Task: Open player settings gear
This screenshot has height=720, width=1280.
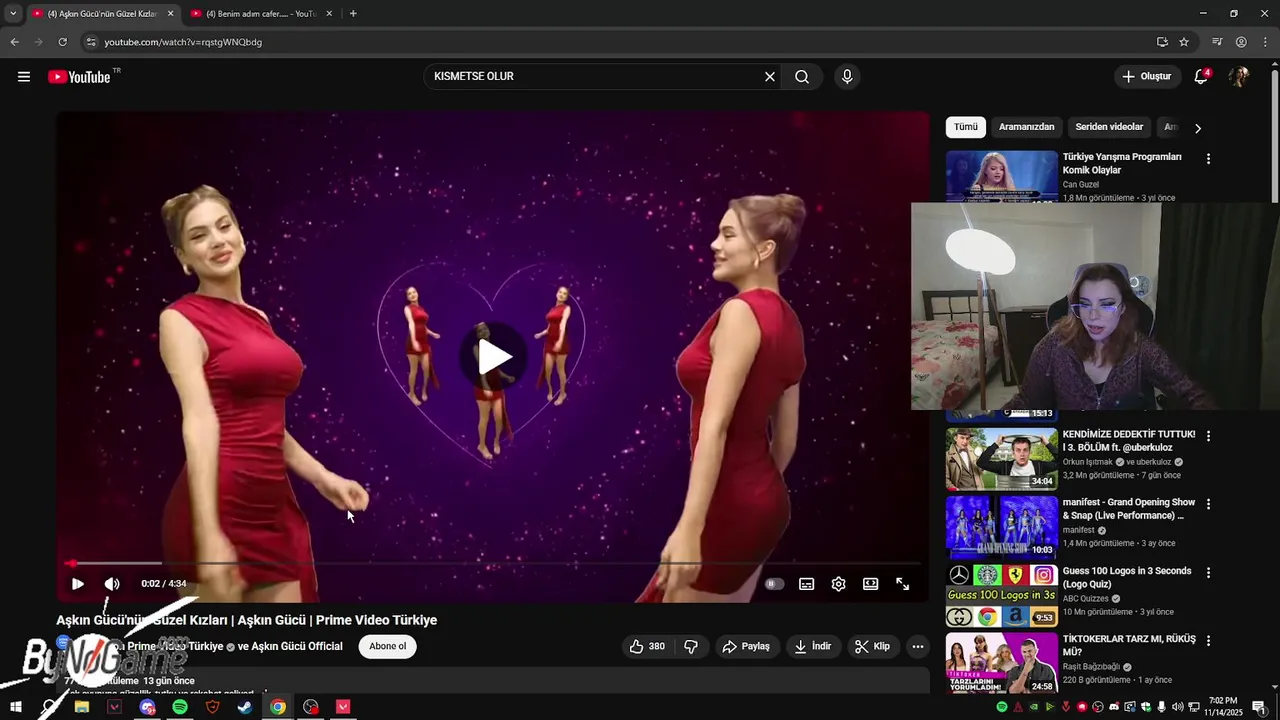Action: coord(838,584)
